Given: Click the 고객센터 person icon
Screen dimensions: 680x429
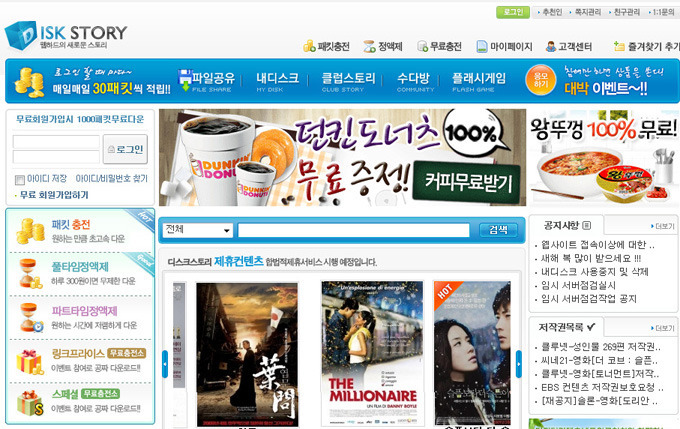Looking at the screenshot, I should (551, 46).
